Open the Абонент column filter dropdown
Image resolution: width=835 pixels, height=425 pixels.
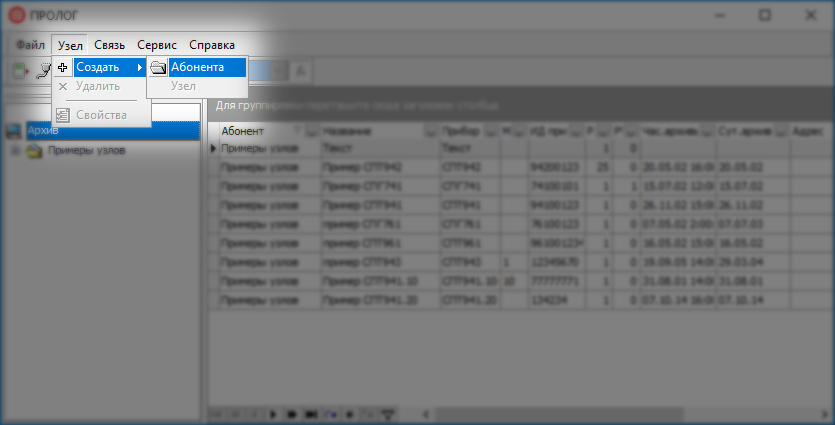[x=311, y=131]
